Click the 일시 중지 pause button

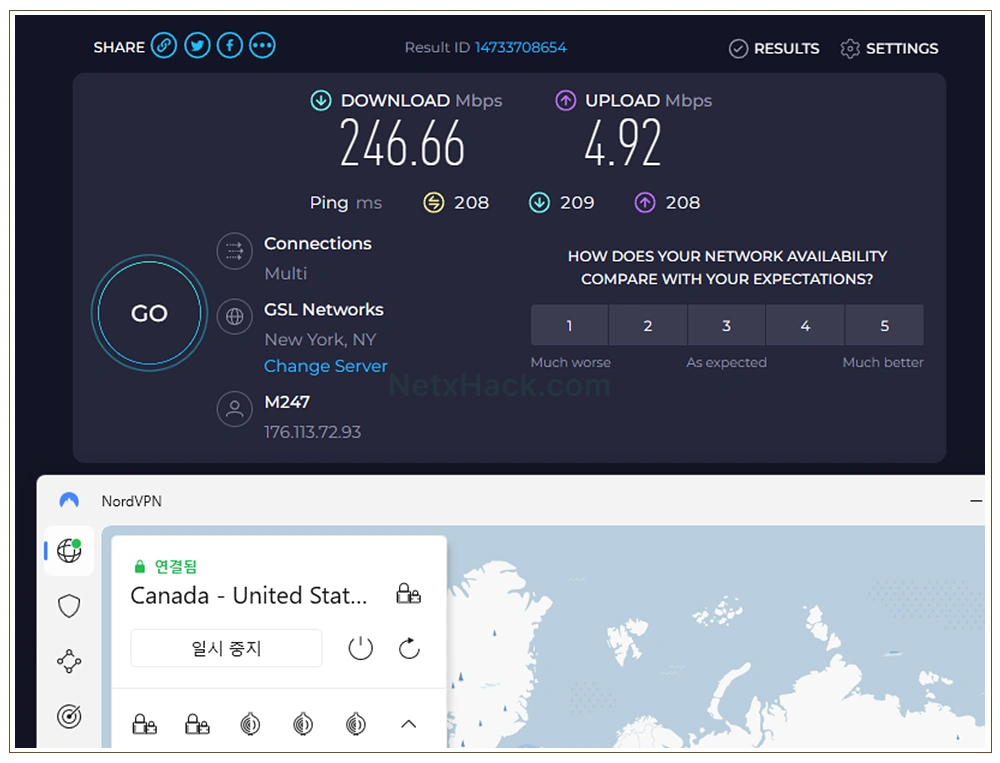click(x=226, y=648)
